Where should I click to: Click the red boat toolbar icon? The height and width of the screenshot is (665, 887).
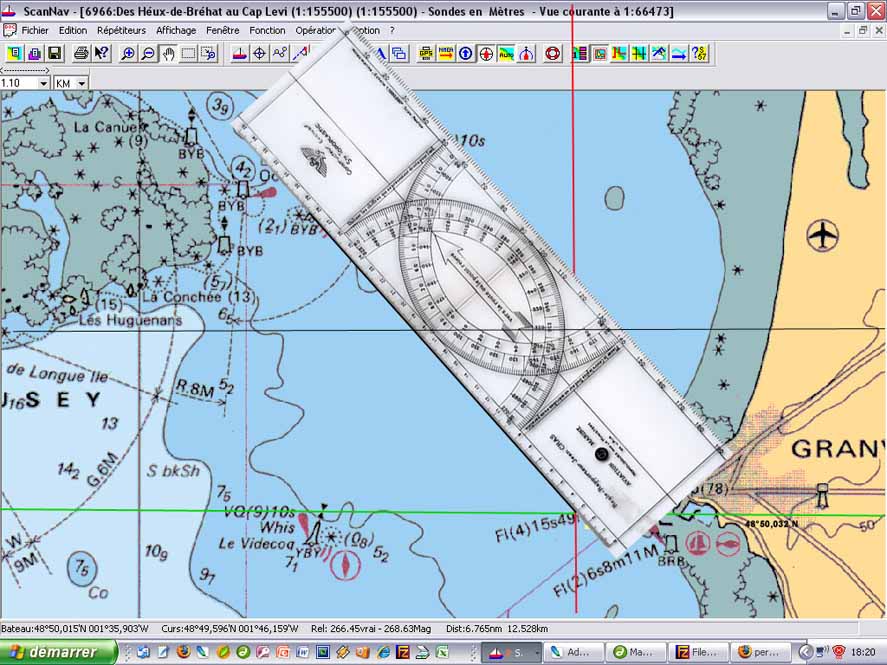point(240,53)
